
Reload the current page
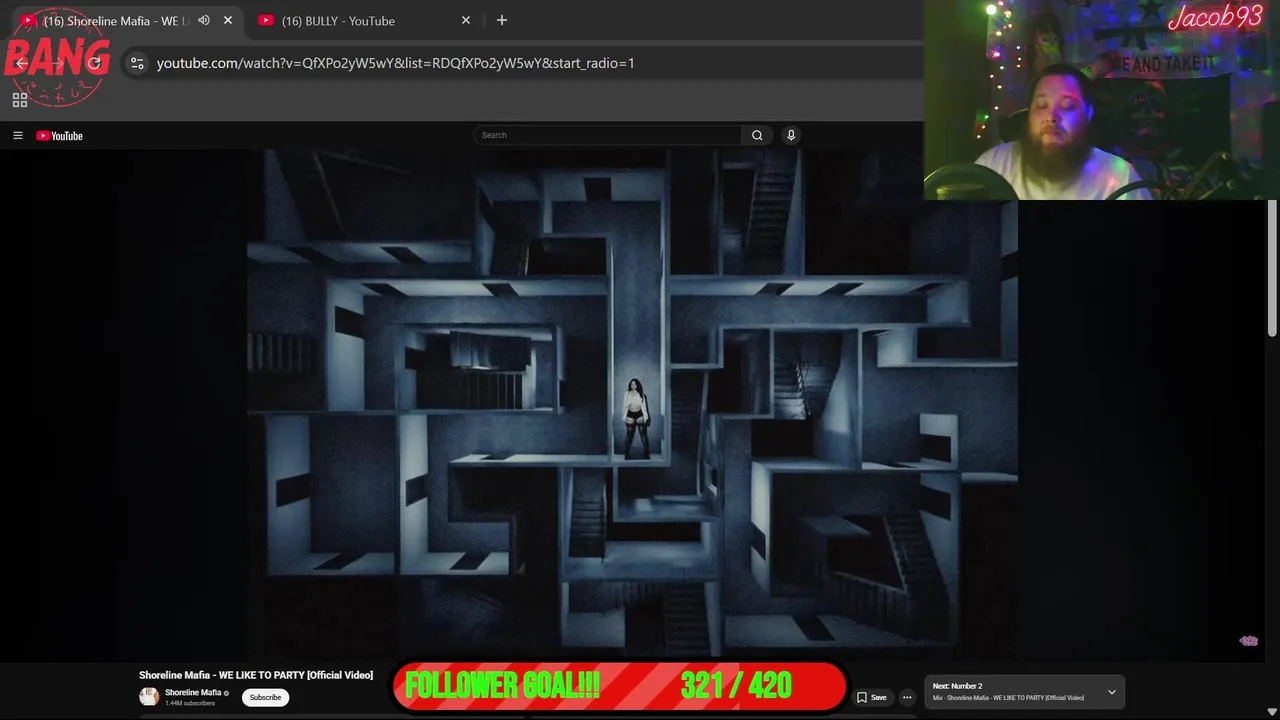pos(94,63)
